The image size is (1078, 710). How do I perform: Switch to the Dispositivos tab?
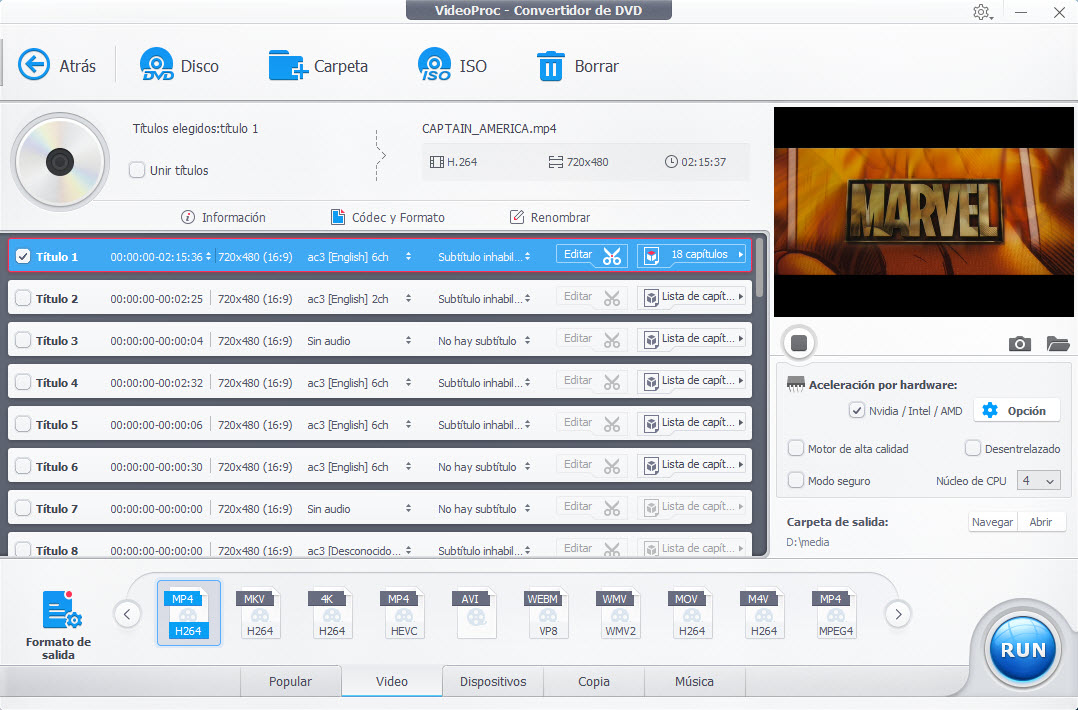point(493,681)
